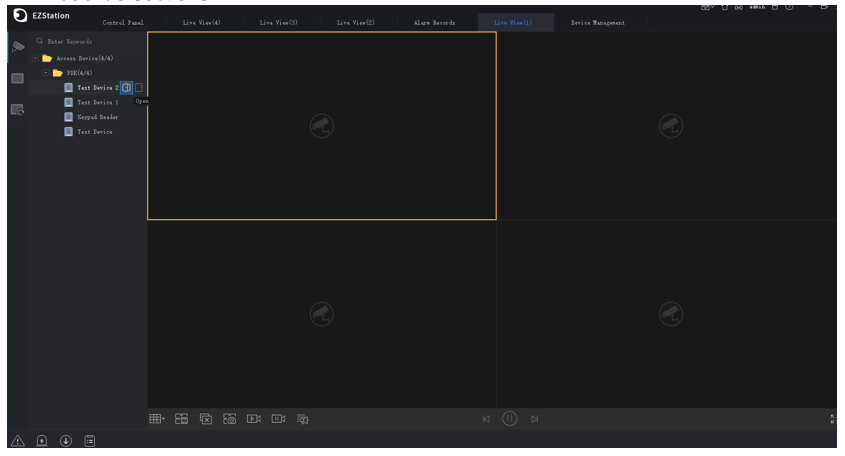Pause the sequence playback

tap(510, 419)
